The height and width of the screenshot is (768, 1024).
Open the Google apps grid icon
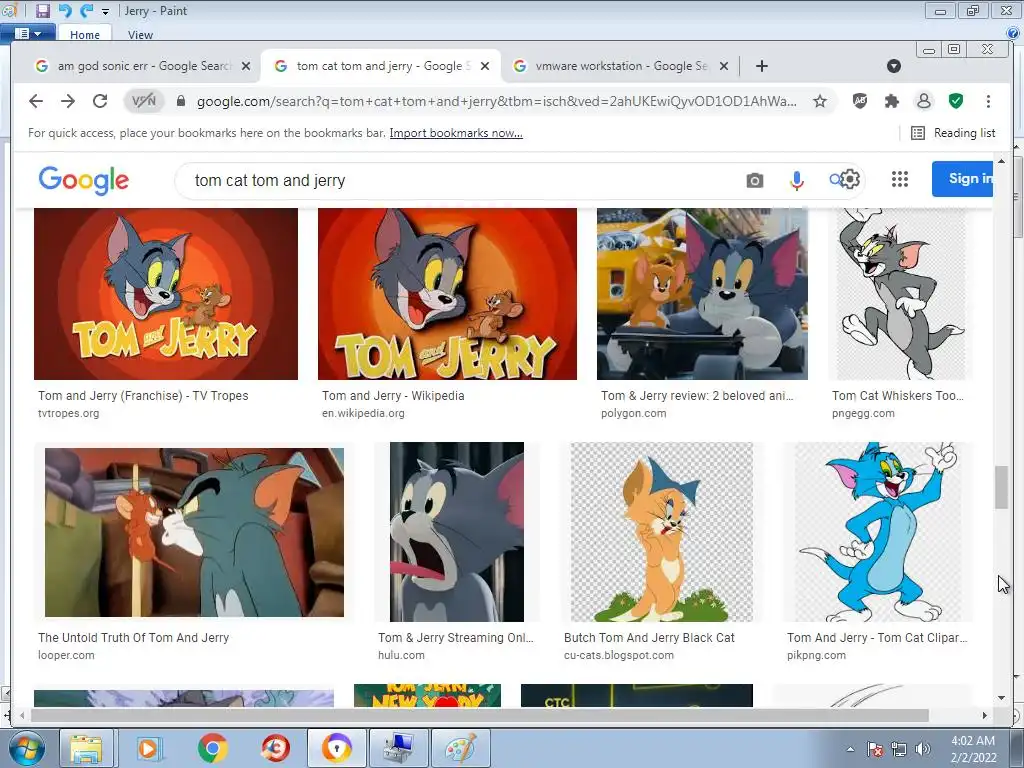click(900, 179)
